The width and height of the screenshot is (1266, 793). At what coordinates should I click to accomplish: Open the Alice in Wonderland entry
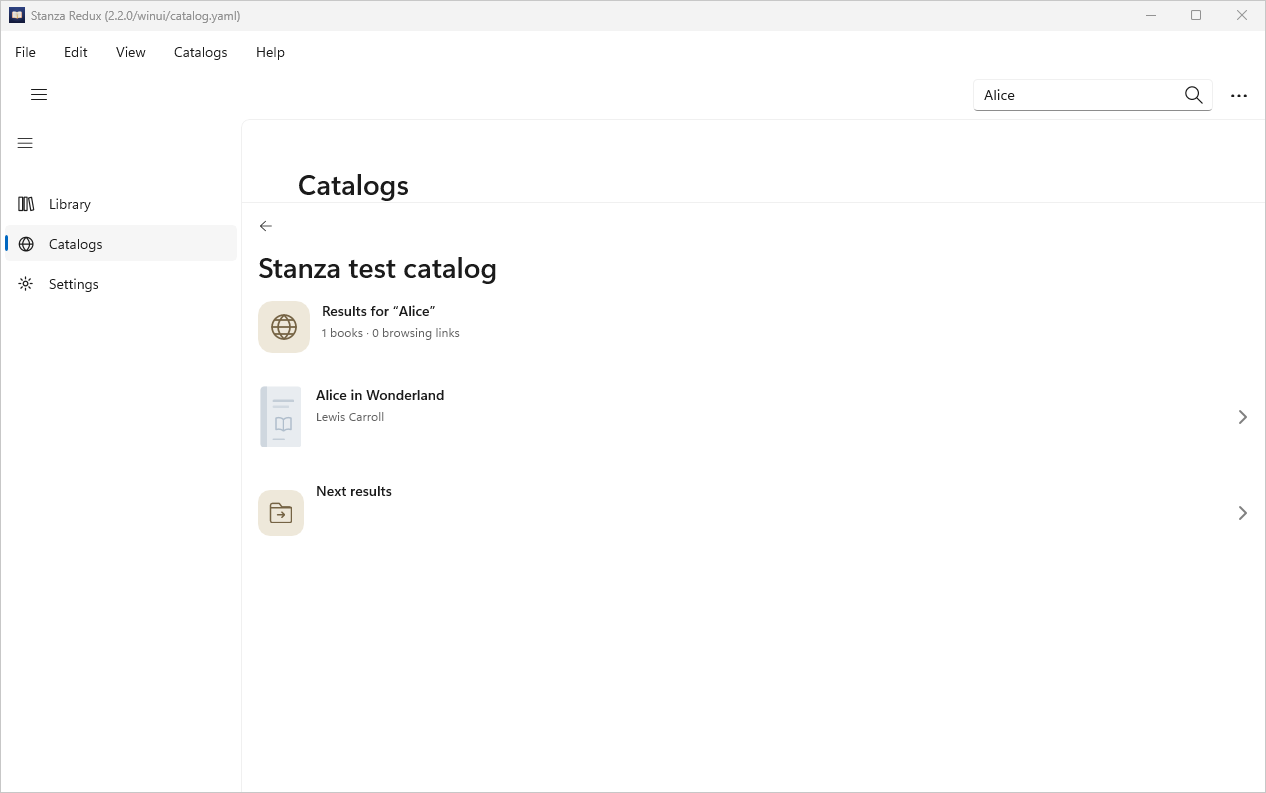tap(754, 416)
